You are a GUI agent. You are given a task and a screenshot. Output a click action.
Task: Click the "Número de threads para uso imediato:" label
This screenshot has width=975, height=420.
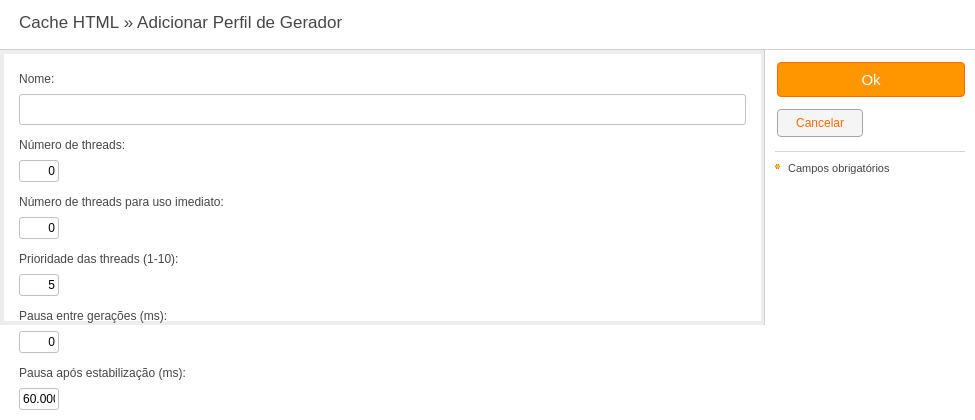point(121,202)
